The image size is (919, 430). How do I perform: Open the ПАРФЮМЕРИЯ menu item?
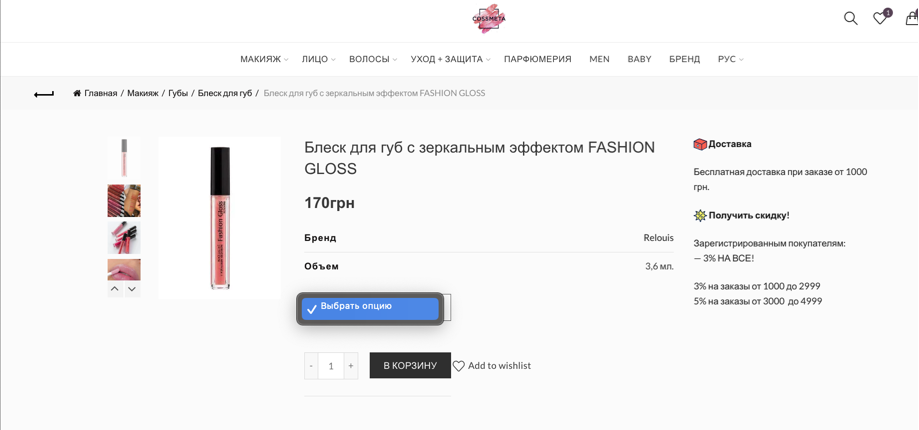537,59
